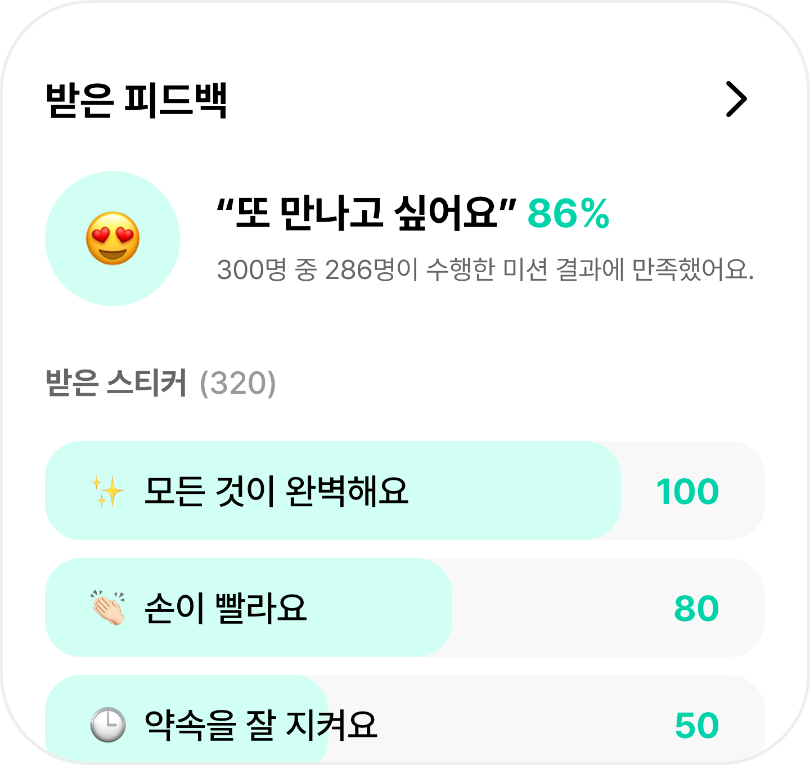Select the 받은 피드백 heading
This screenshot has width=810, height=765.
tap(136, 100)
